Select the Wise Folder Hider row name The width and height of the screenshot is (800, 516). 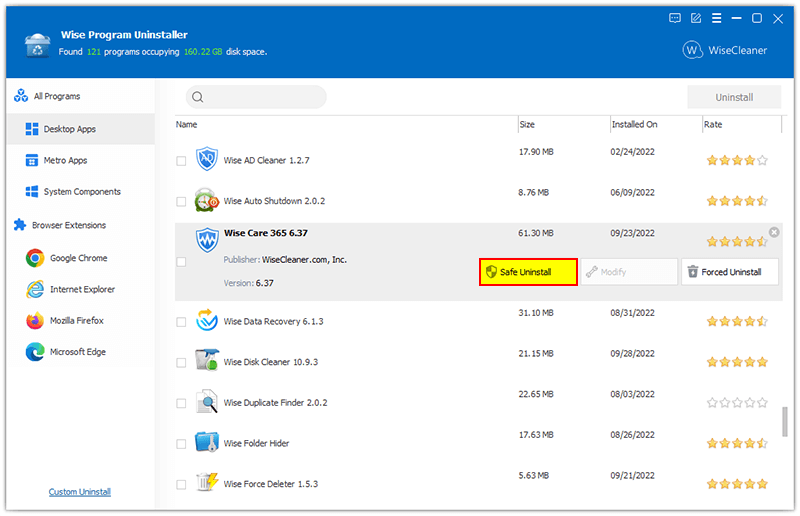(x=256, y=444)
